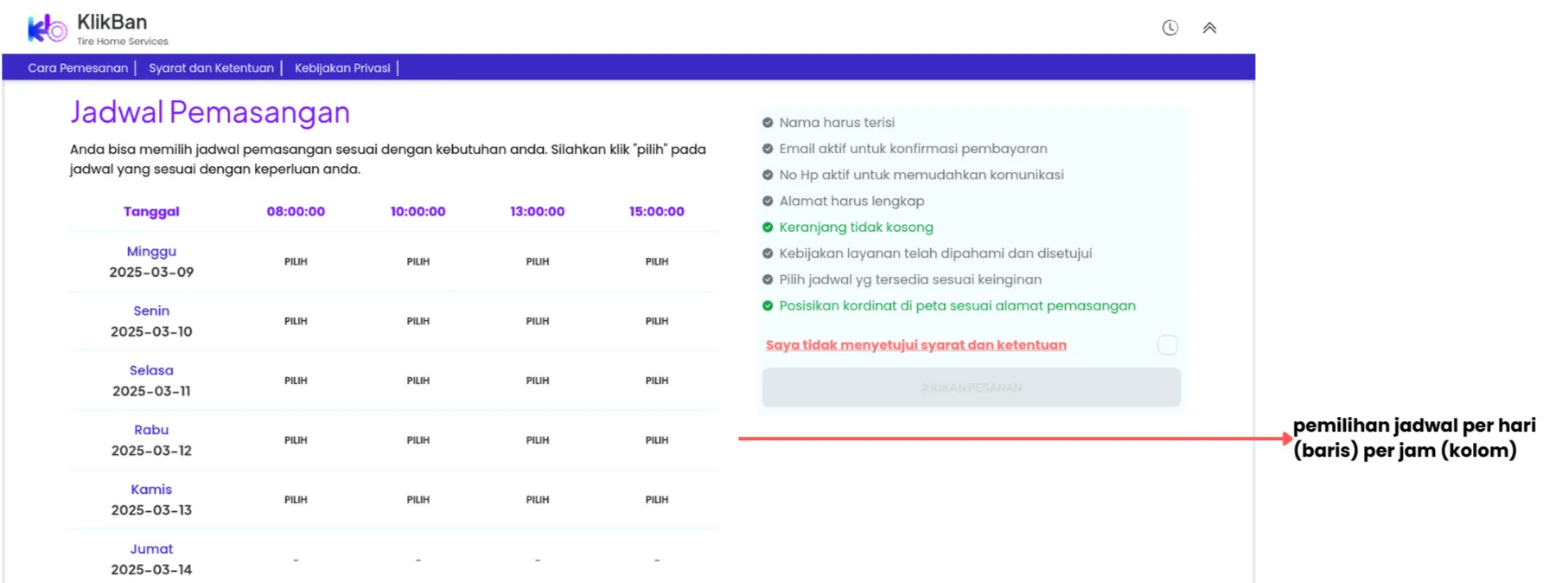
Task: Select PILIH for Senin at 10:00:00
Action: (x=418, y=321)
